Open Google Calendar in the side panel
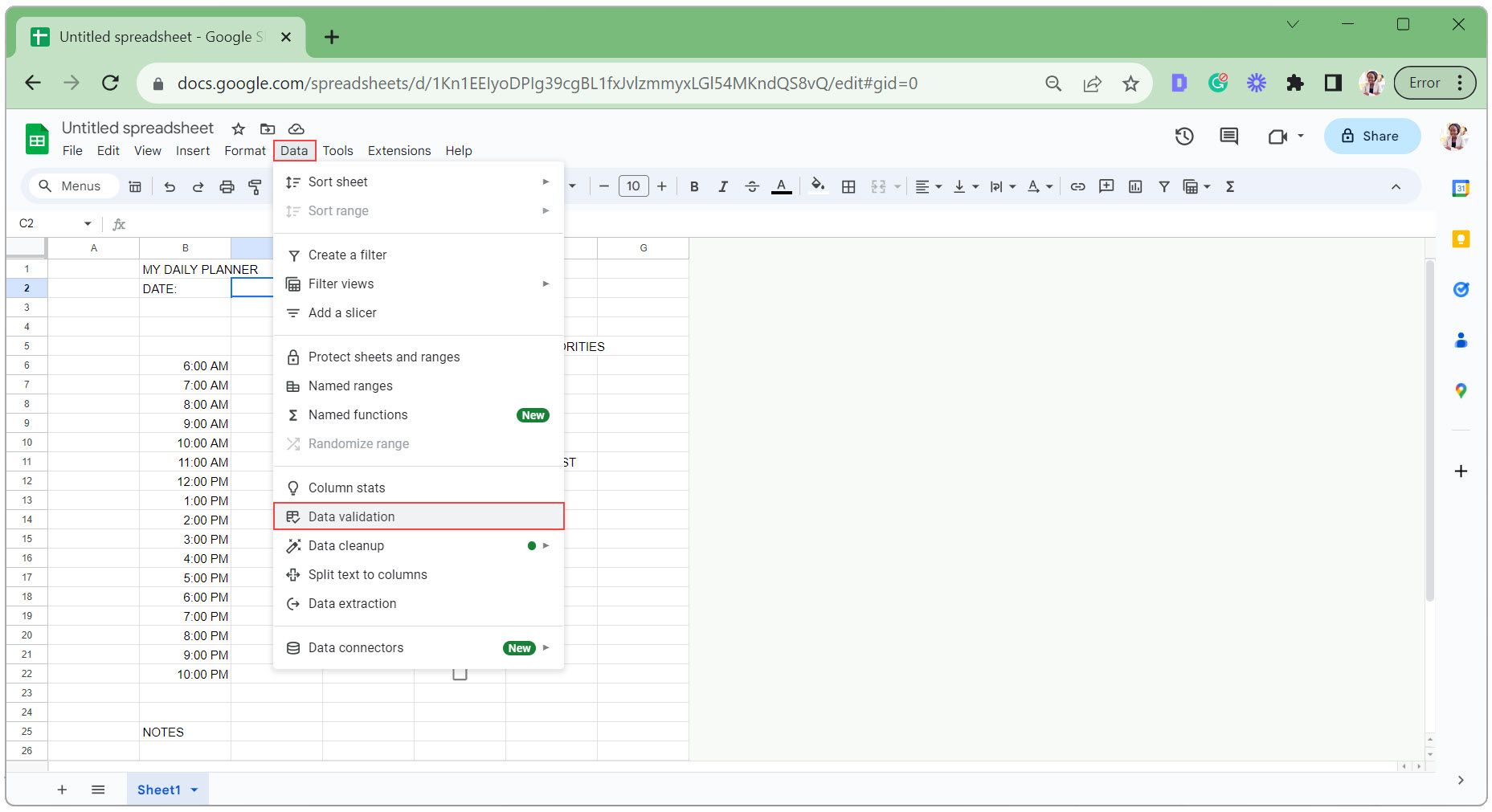This screenshot has width=1492, height=812. [1461, 186]
